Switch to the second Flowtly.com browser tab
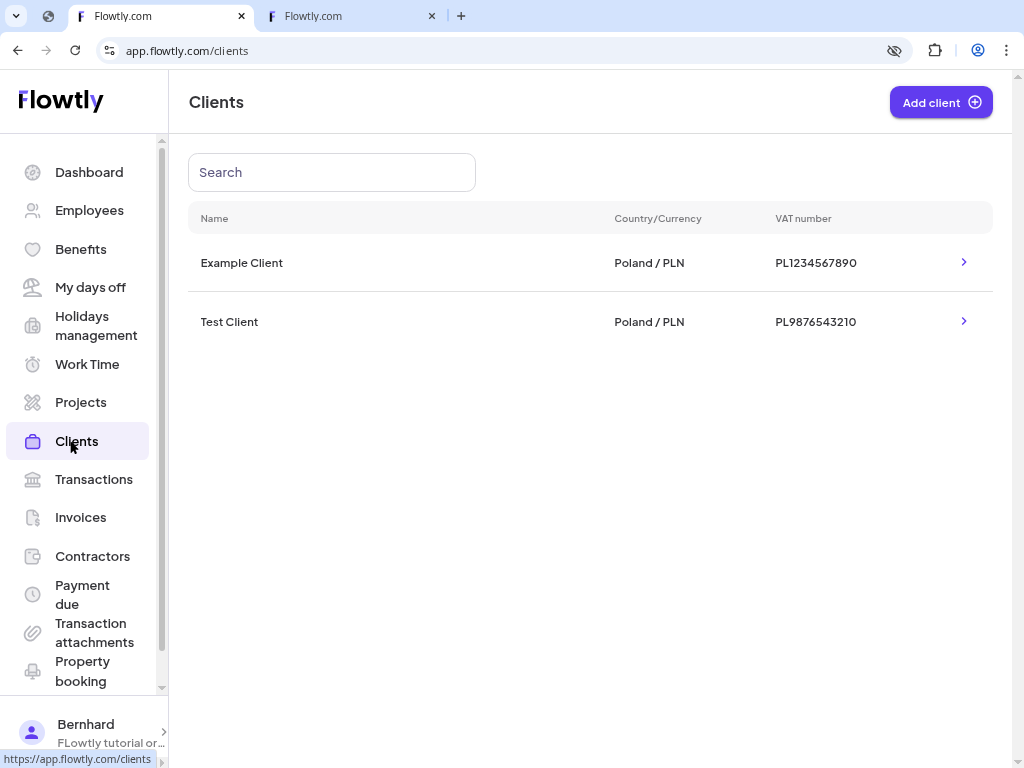This screenshot has width=1024, height=768. 340,16
